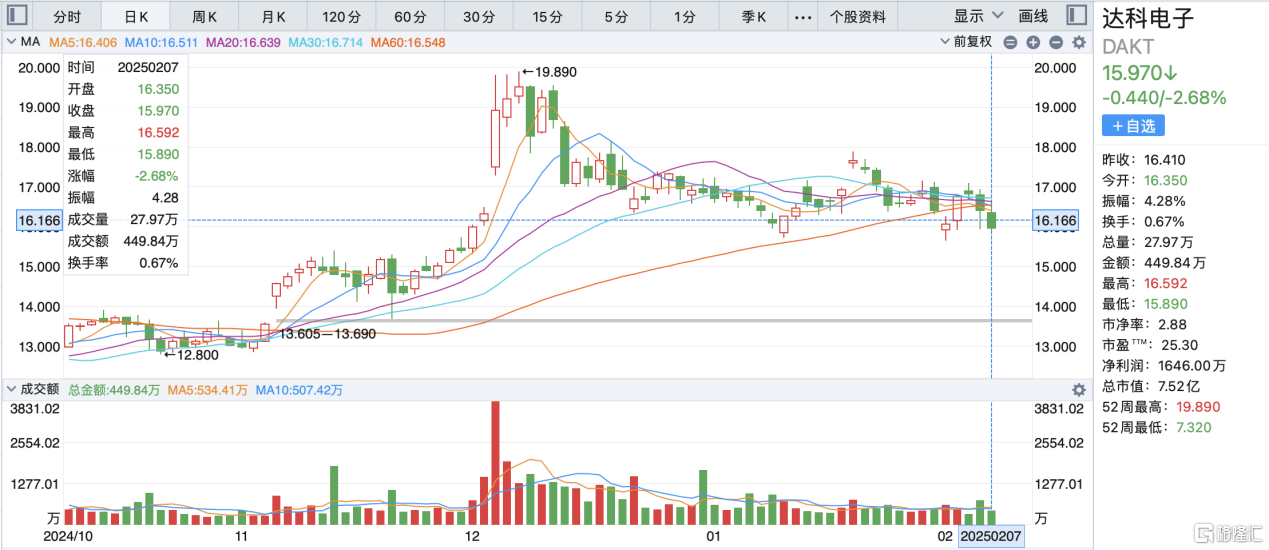1269x550 pixels.
Task: Click the 达科电子 stock name
Action: (x=1148, y=19)
